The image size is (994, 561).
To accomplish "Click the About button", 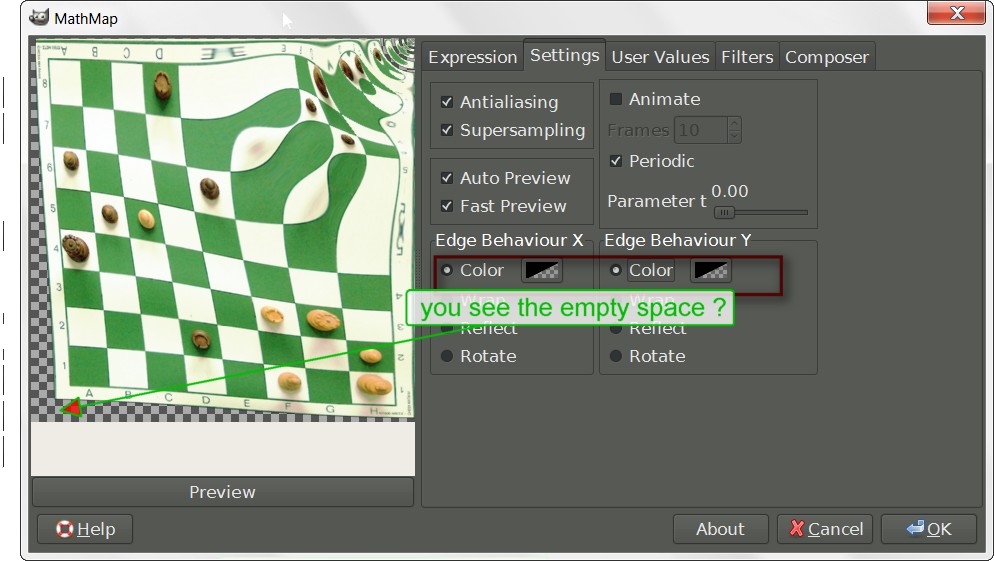I will click(720, 529).
